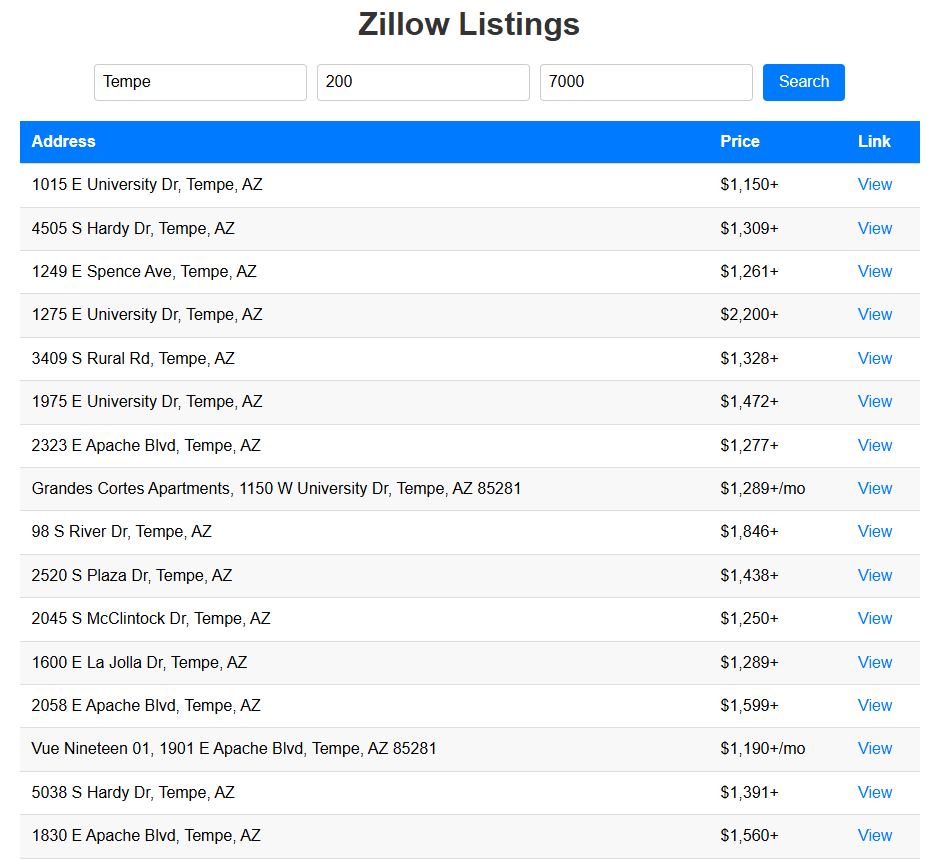Image resolution: width=939 pixels, height=859 pixels.
Task: Click the Zillow Listings page title
Action: [469, 24]
